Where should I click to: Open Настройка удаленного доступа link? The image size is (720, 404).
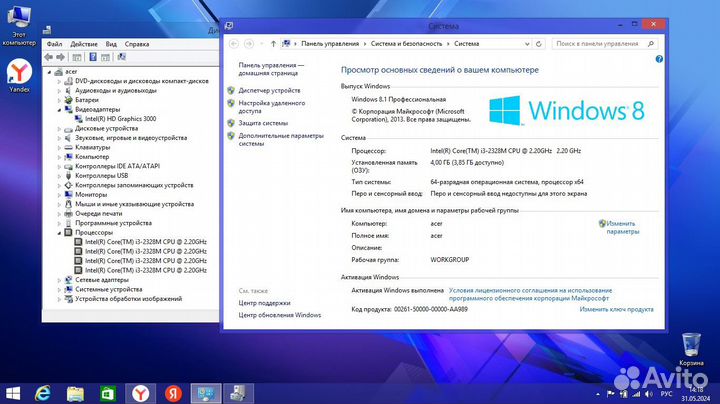(x=271, y=107)
